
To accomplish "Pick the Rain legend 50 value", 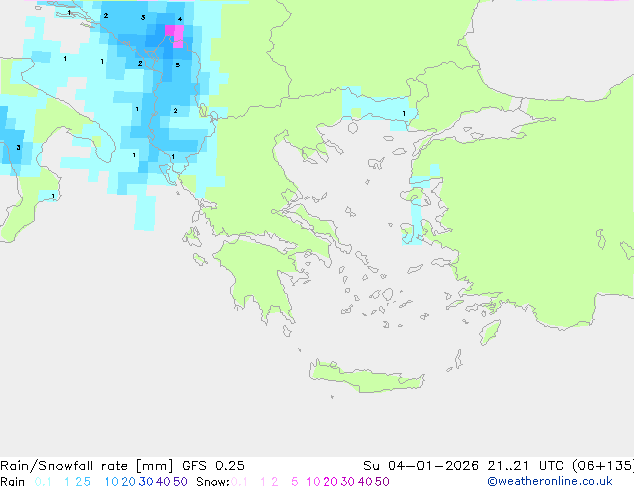I will pyautogui.click(x=180, y=482).
